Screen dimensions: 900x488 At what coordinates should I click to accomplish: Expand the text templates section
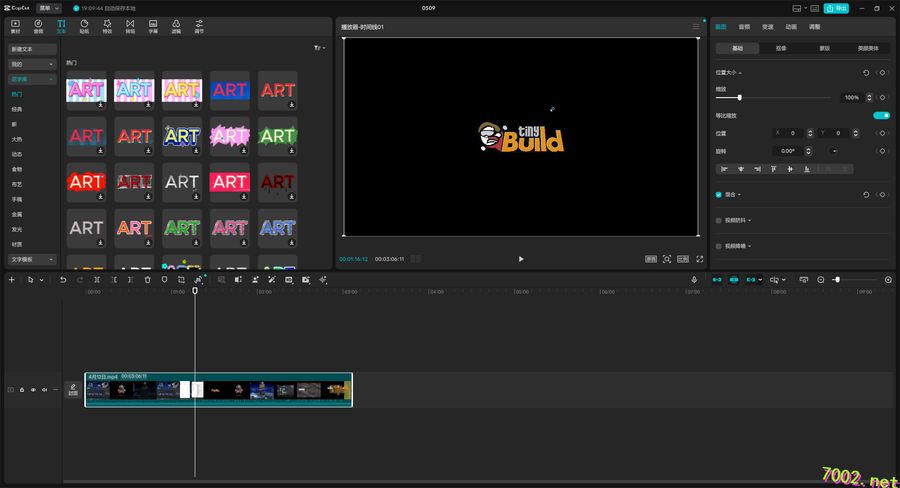32,260
